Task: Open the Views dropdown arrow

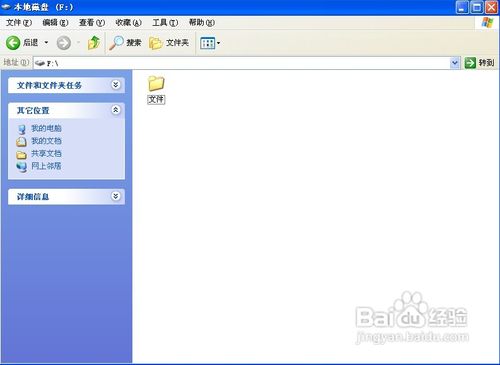Action: (218, 43)
